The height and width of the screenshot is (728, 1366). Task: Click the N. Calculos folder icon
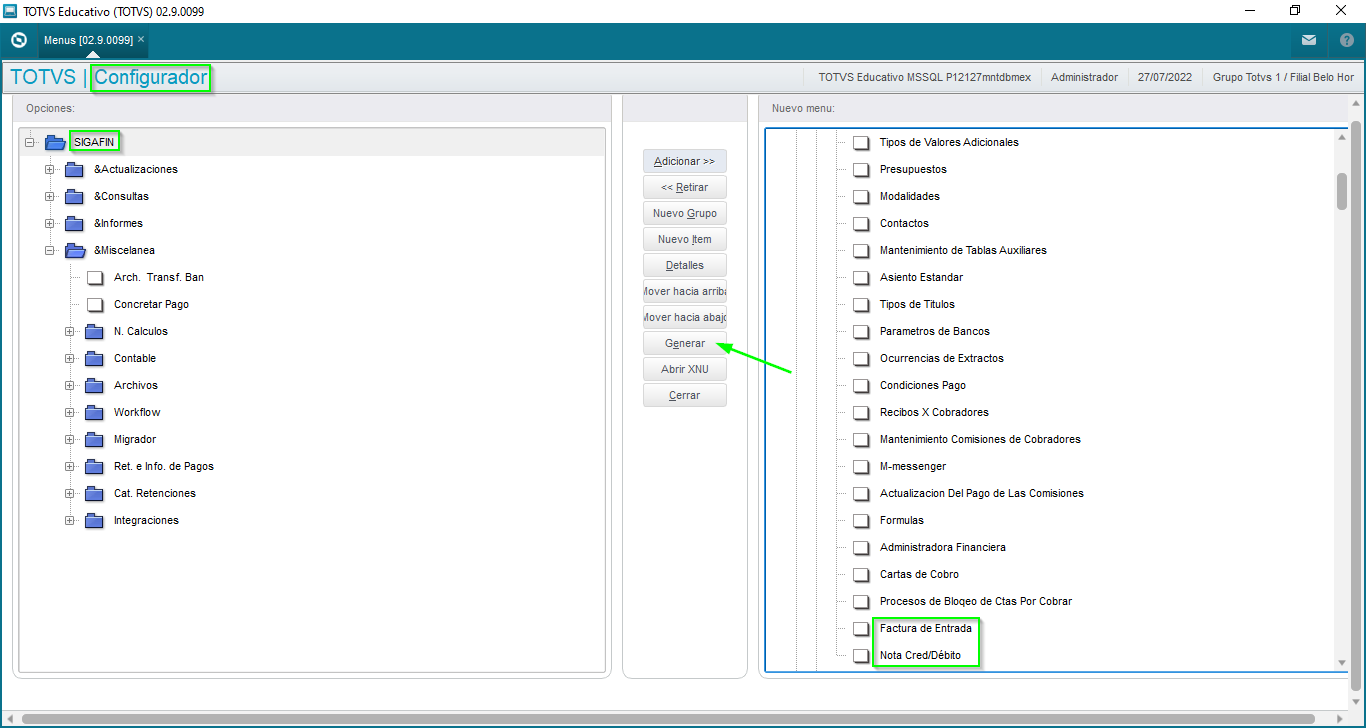tap(95, 331)
